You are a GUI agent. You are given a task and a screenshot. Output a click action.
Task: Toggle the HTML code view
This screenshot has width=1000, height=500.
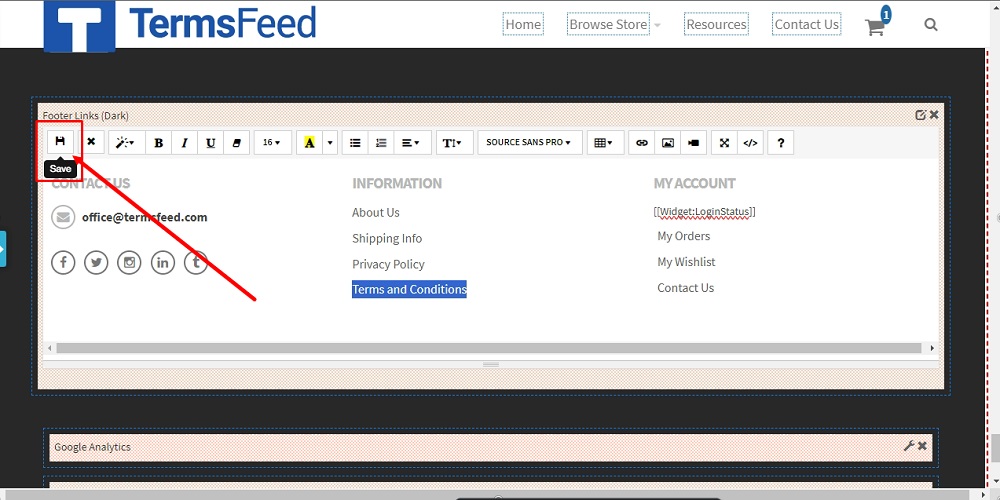click(750, 142)
